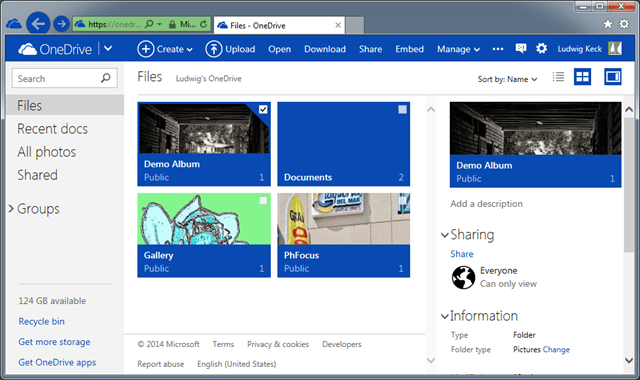Open the Create dropdown menu
This screenshot has height=380, width=640.
pyautogui.click(x=165, y=49)
